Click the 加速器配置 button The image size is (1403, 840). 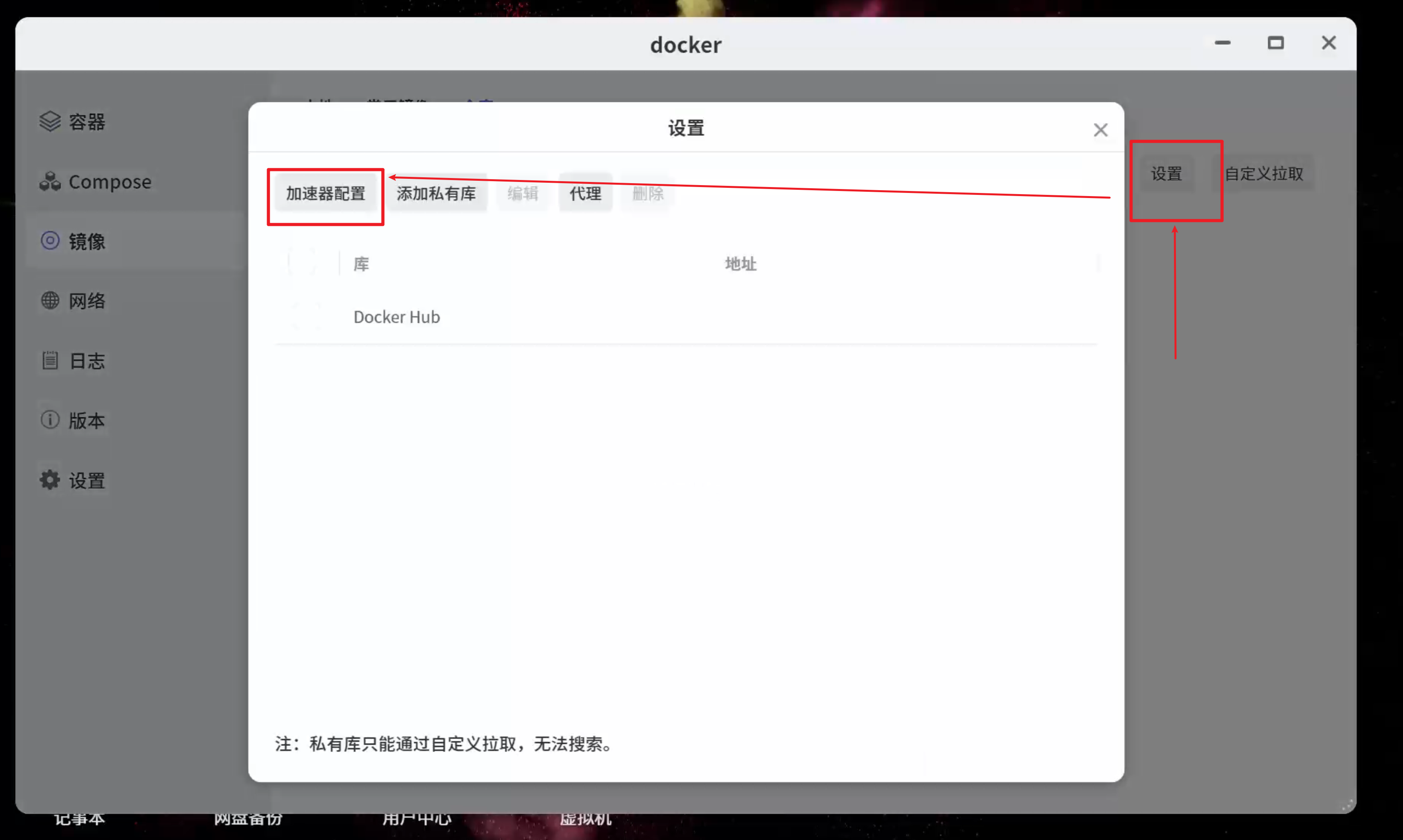325,194
